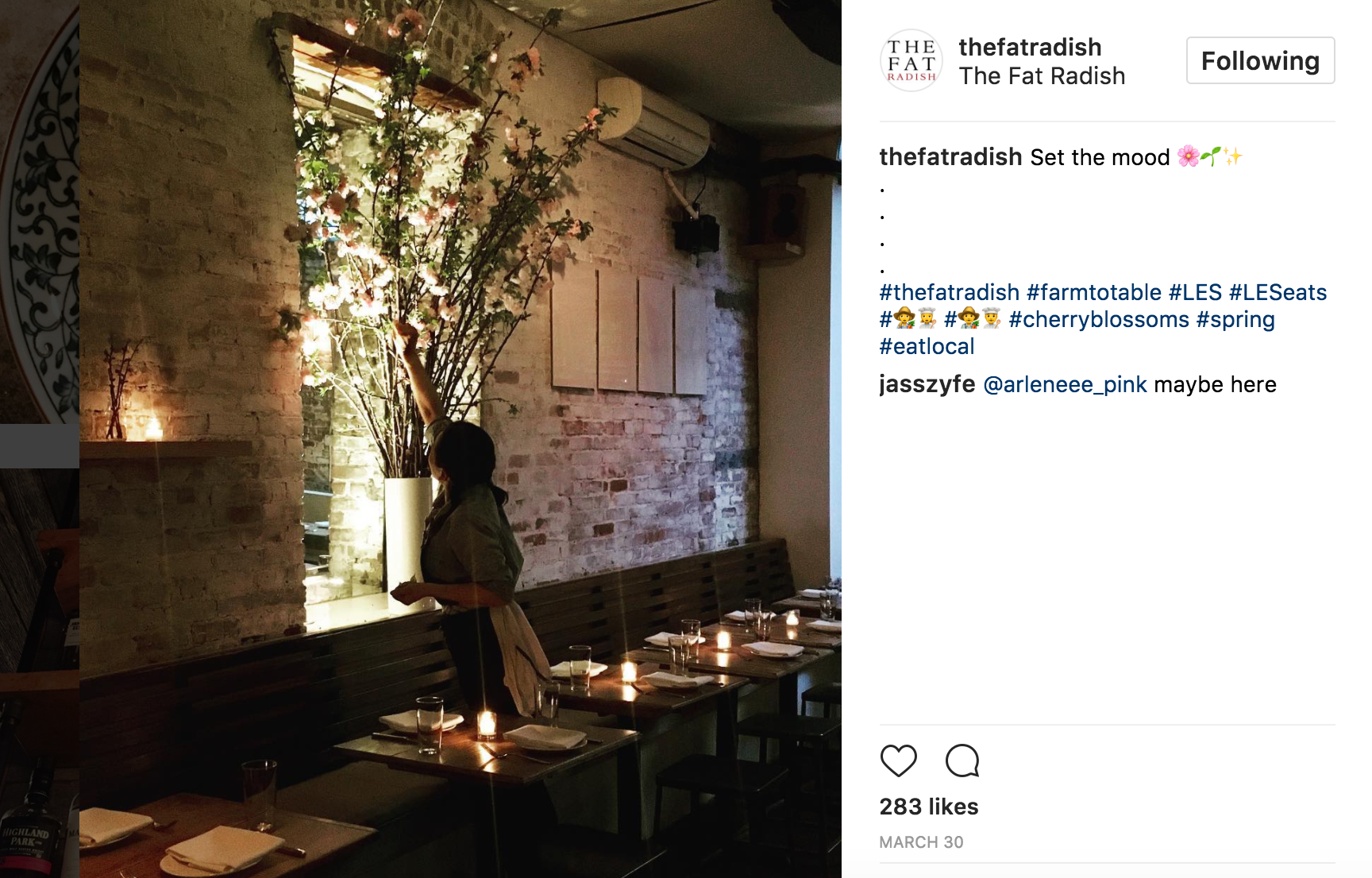This screenshot has width=1372, height=878.
Task: Open comments with the speech bubble icon
Action: coord(962,761)
